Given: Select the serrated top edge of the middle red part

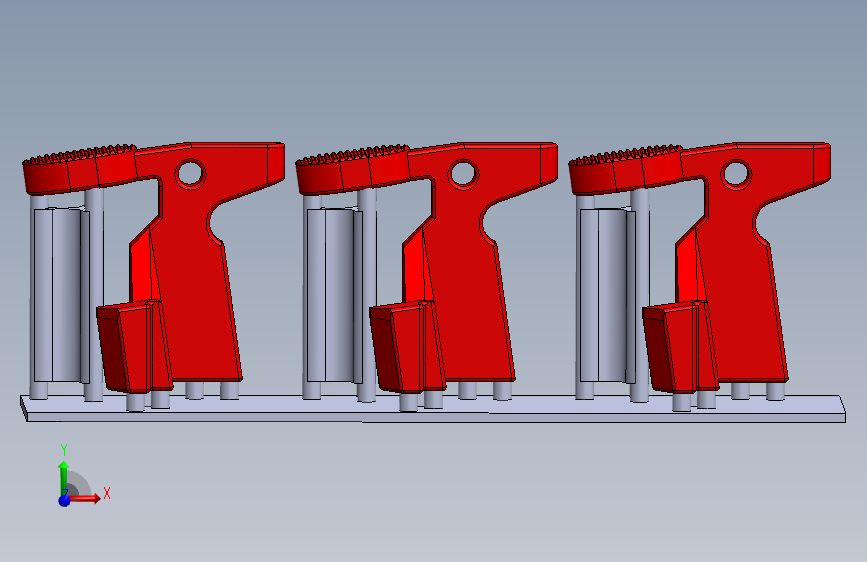Looking at the screenshot, I should pyautogui.click(x=353, y=155).
